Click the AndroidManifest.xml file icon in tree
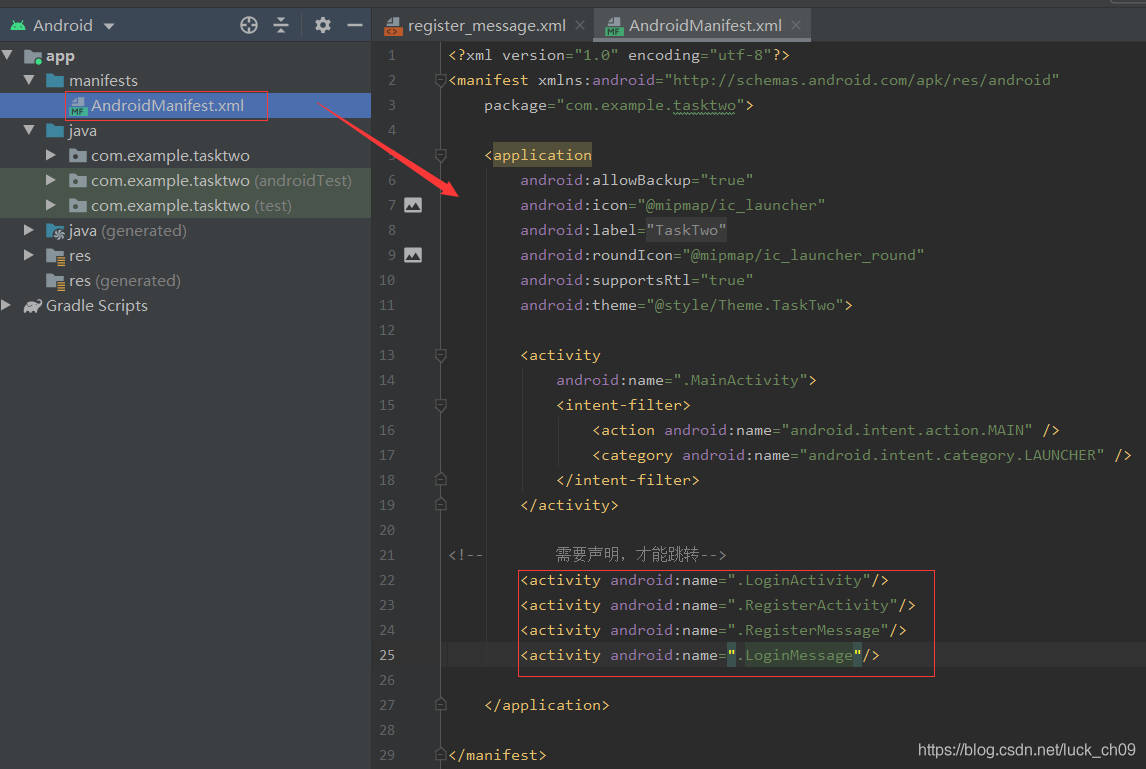This screenshot has width=1146, height=769. 78,106
